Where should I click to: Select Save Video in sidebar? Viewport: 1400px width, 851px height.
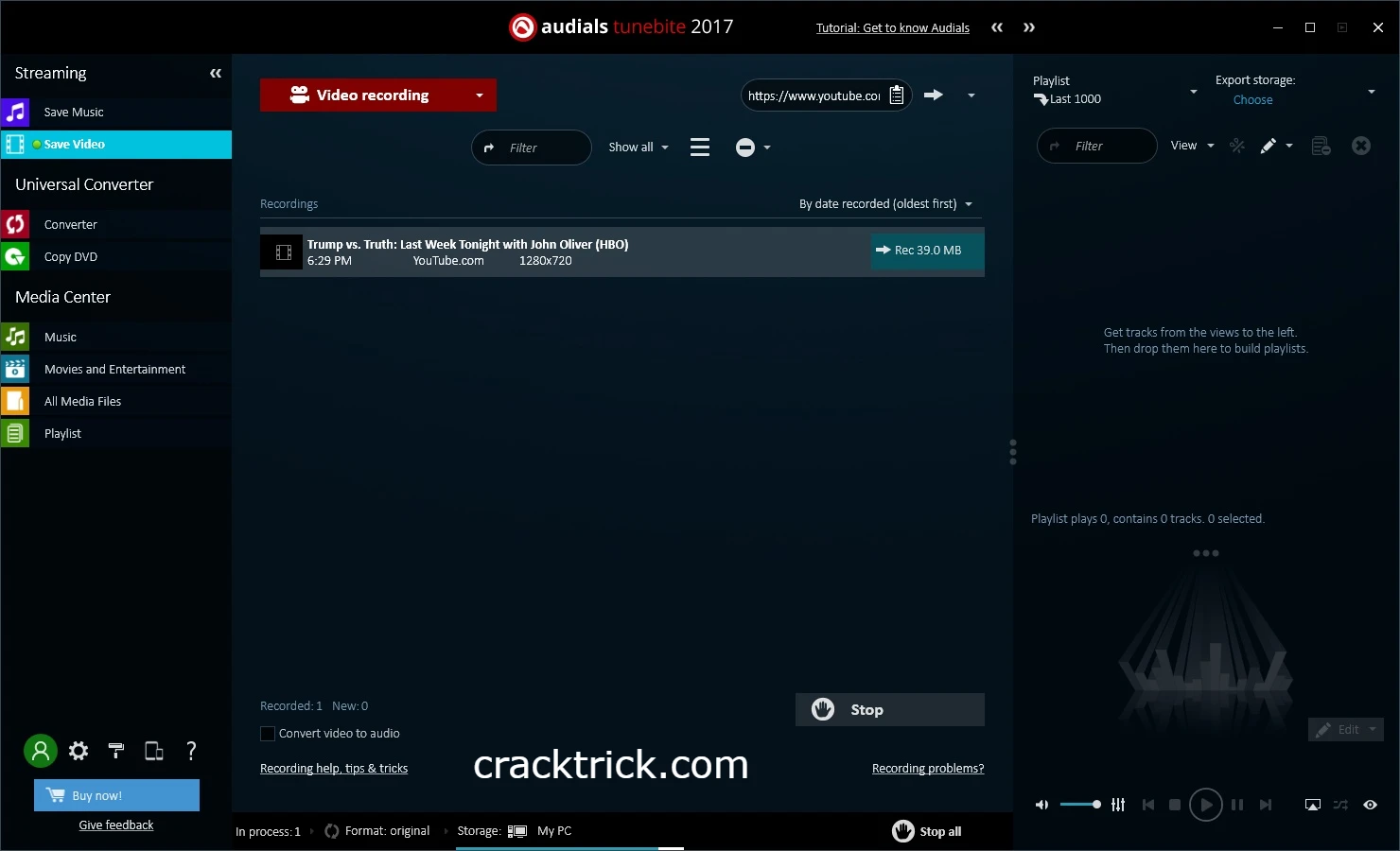(x=115, y=144)
